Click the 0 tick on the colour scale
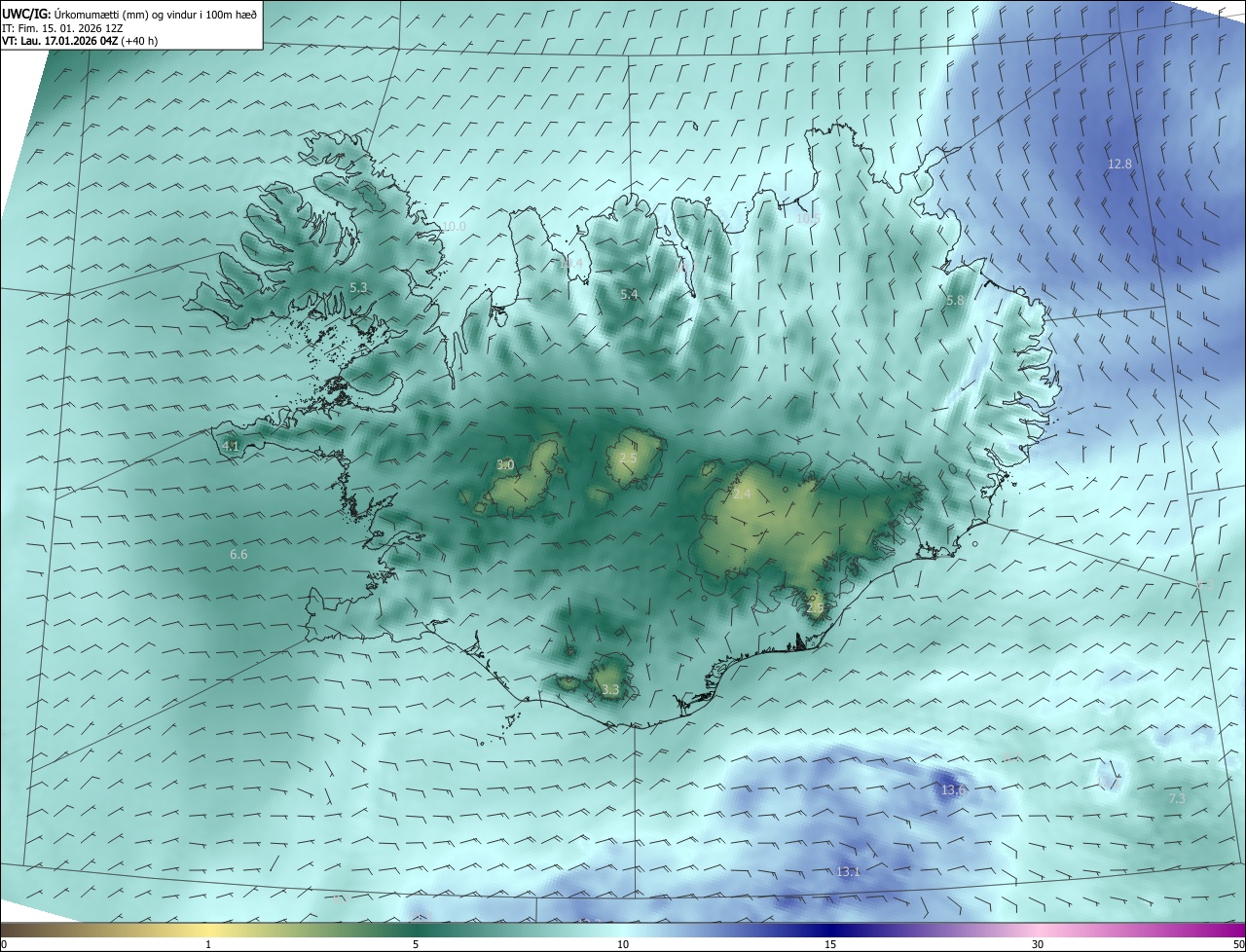The width and height of the screenshot is (1246, 952). (x=4, y=944)
